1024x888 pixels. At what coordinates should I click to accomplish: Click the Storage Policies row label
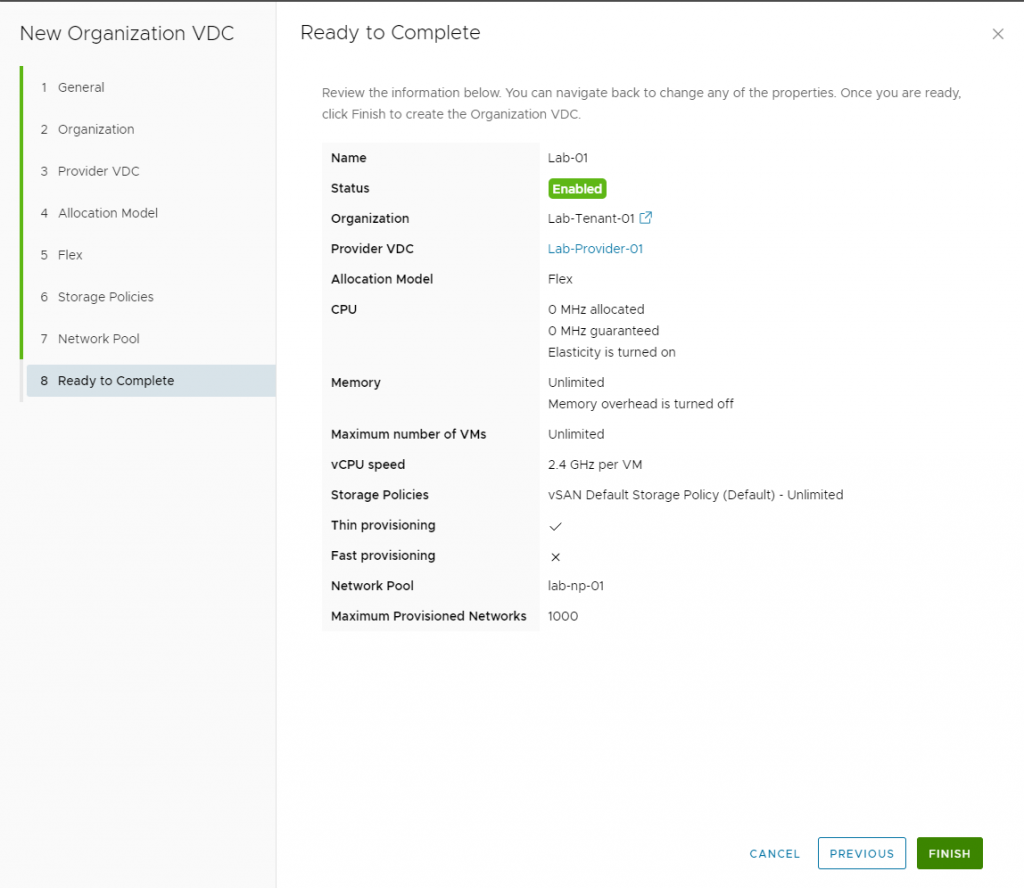(380, 495)
